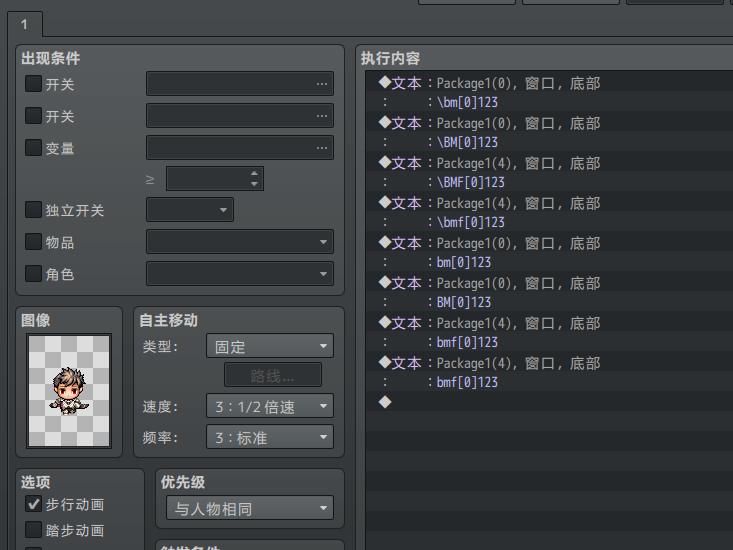
Task: Toggle the 变量 condition checkbox
Action: click(33, 148)
